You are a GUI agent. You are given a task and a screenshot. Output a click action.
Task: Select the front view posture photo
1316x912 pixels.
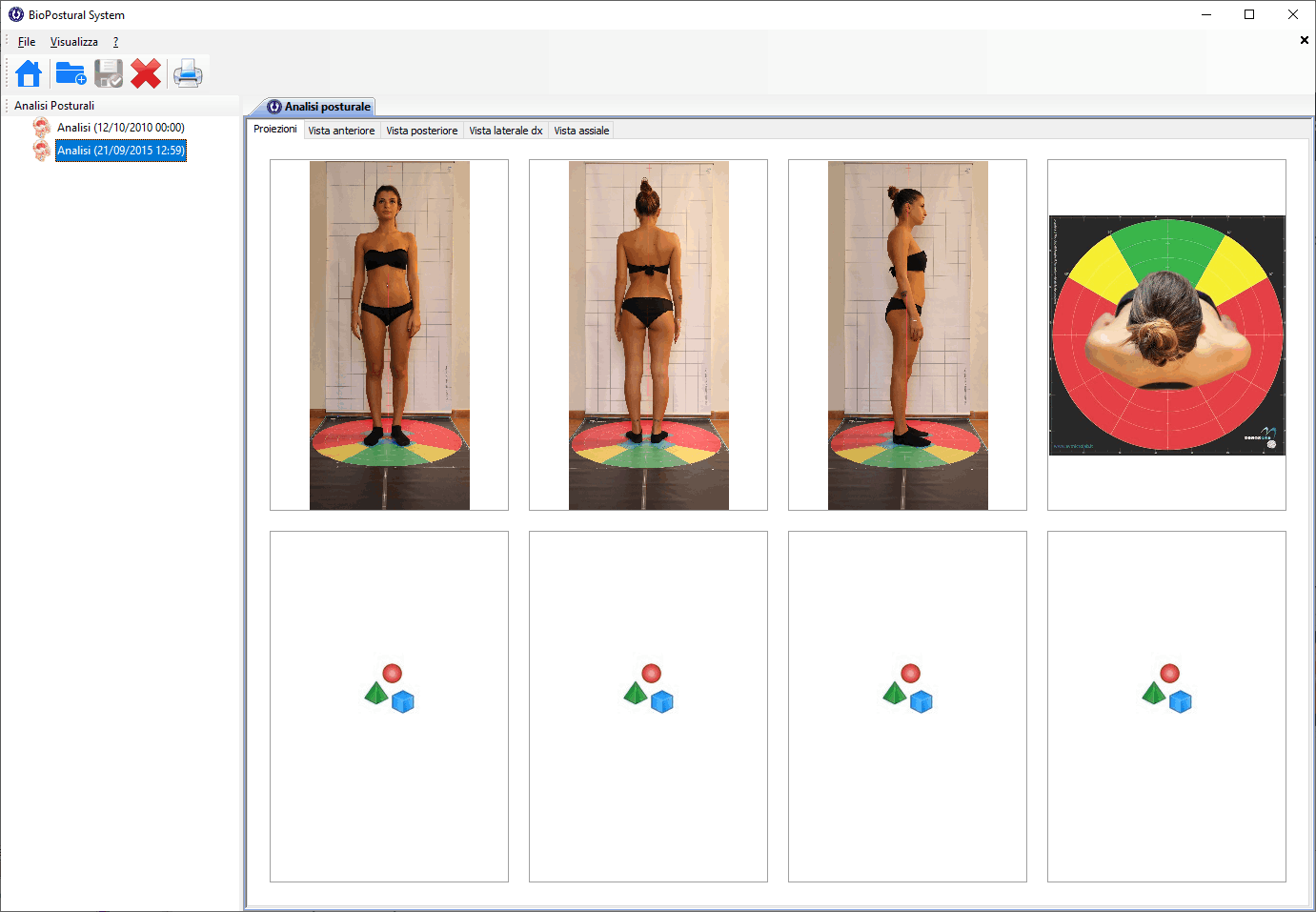click(x=389, y=334)
